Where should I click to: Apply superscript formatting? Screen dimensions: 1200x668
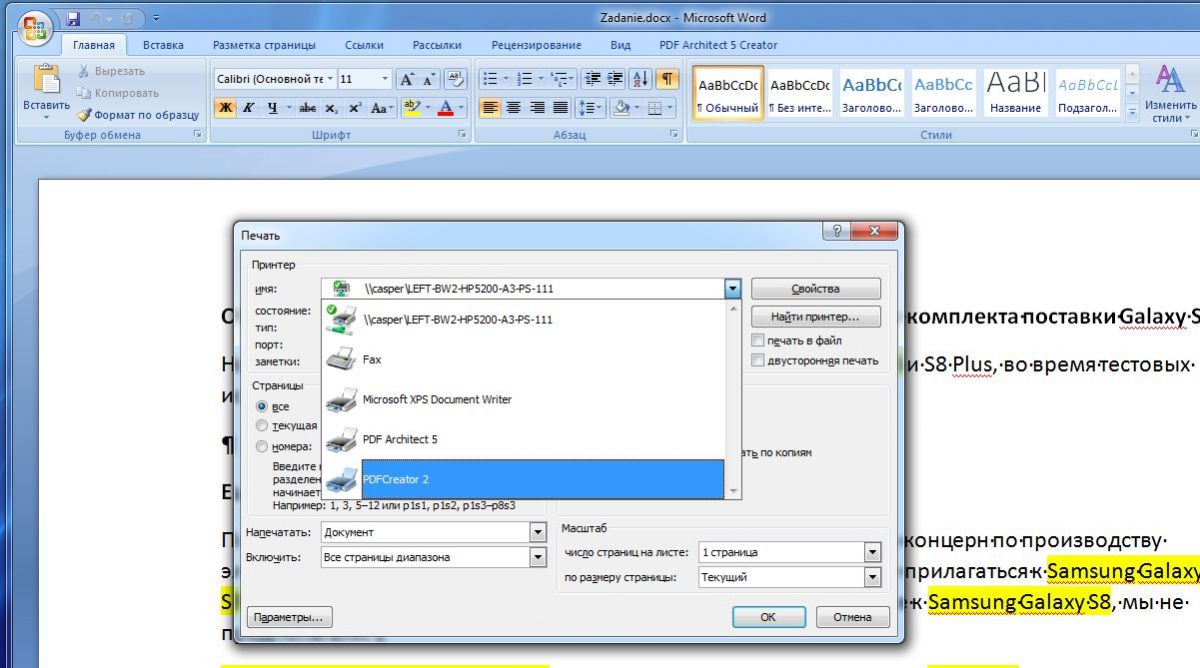point(355,108)
